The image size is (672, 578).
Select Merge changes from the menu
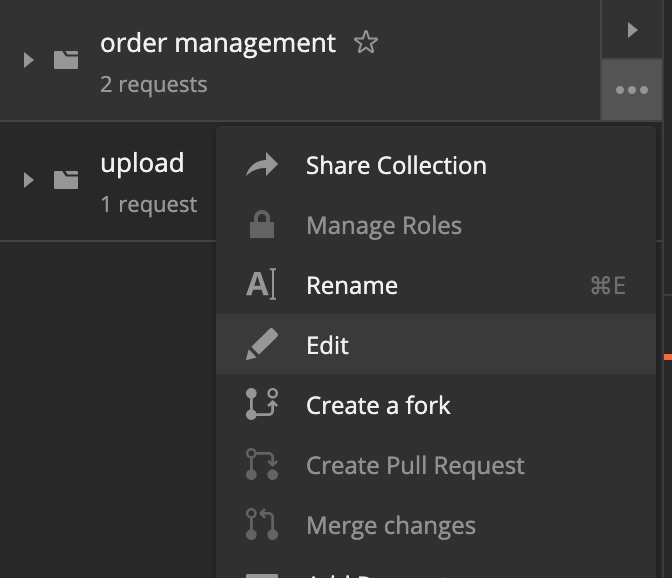(x=391, y=526)
